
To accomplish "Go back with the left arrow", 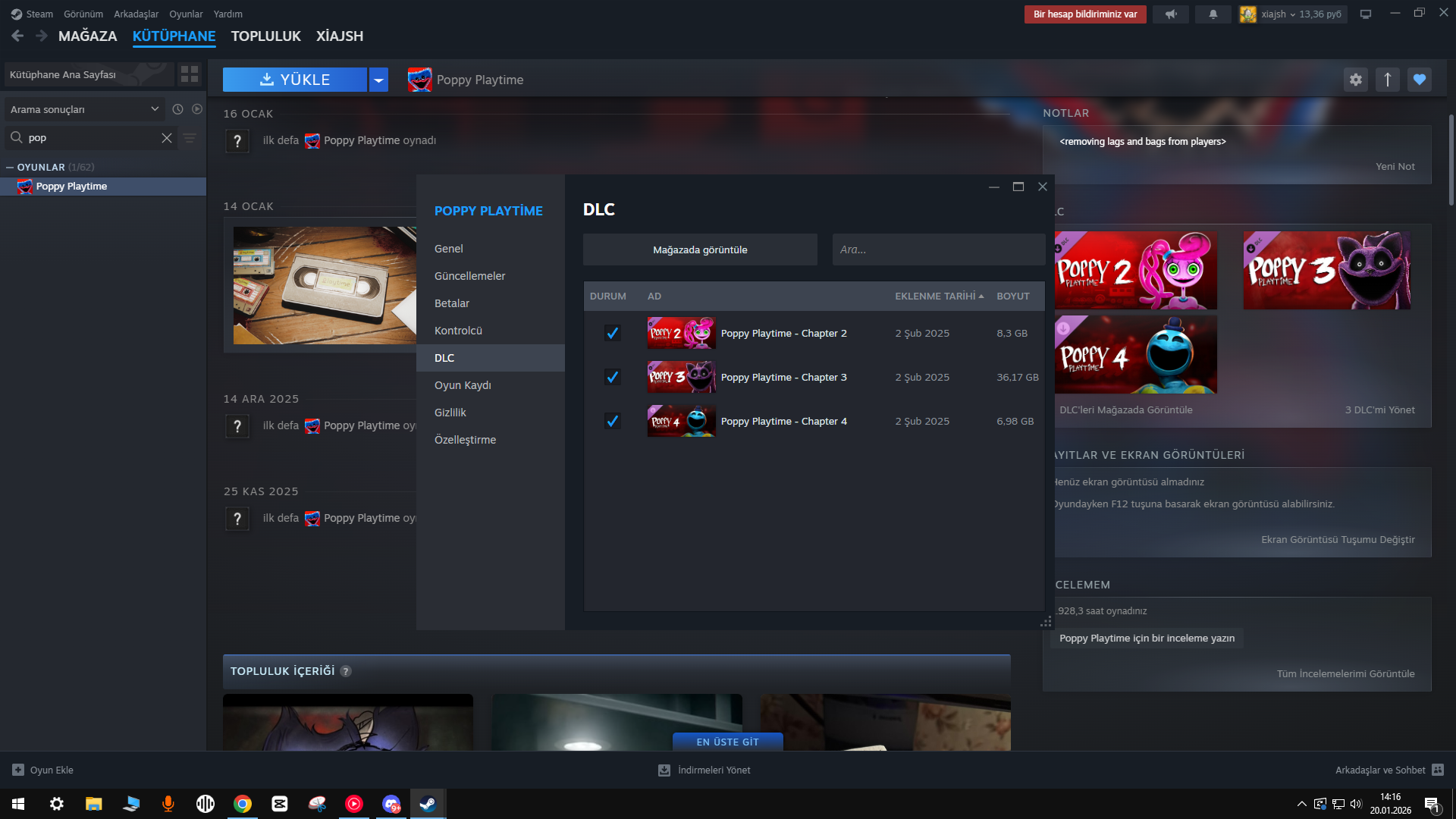I will tap(18, 36).
